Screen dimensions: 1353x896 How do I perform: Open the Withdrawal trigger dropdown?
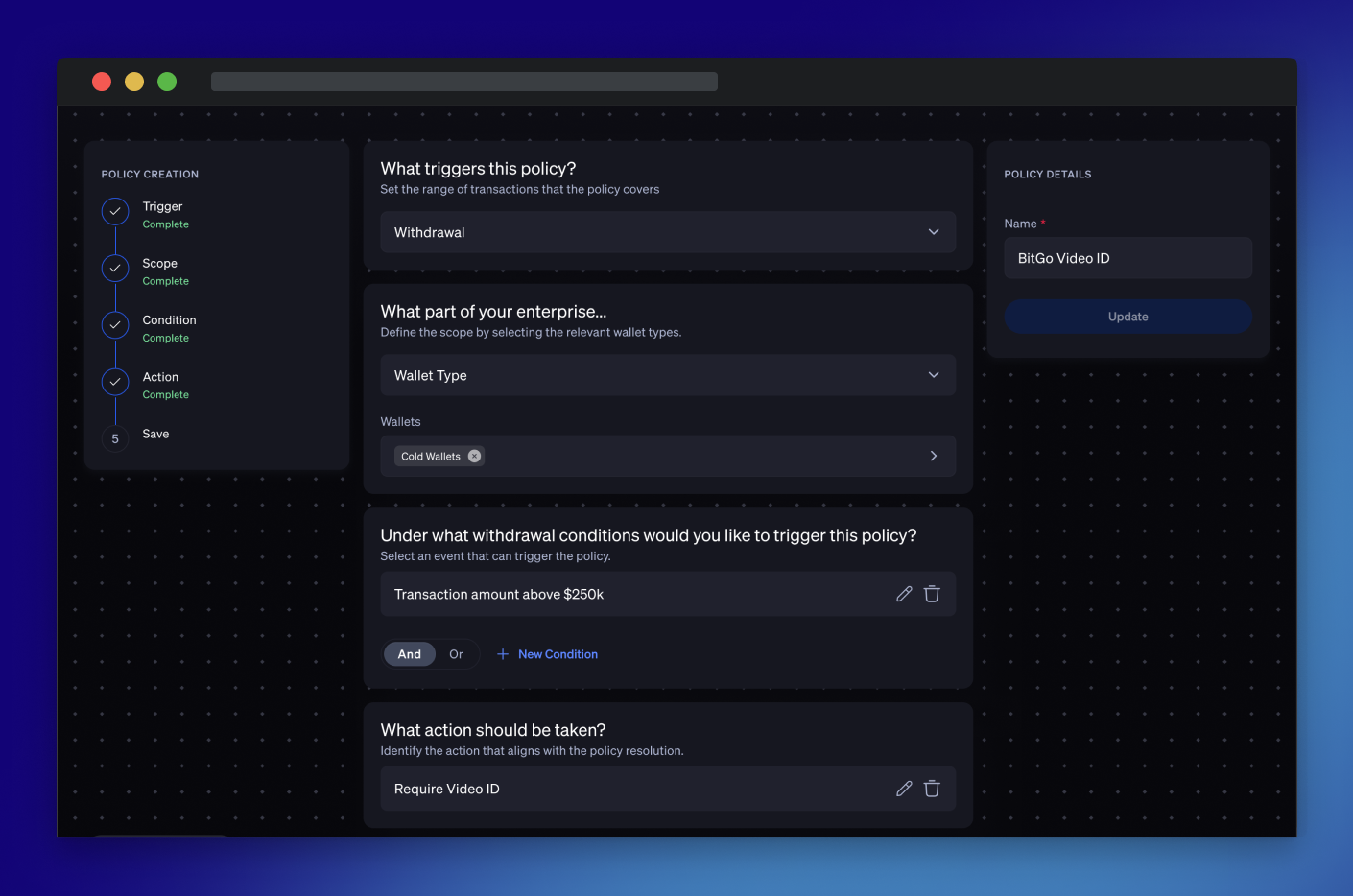pyautogui.click(x=668, y=232)
